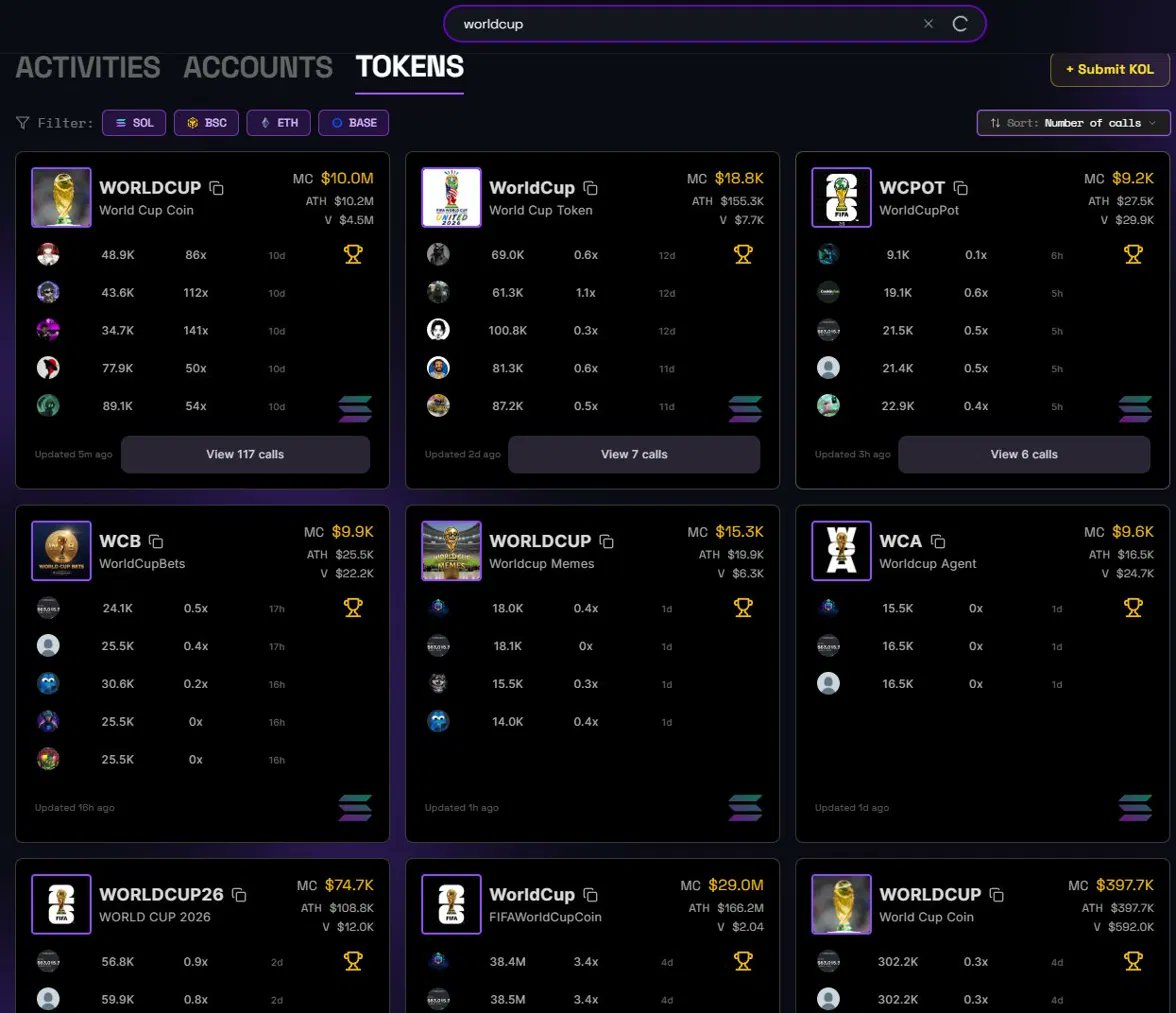Click trophy icon on WORLDCUP26 card
Screen dimensions: 1176x1013
353,961
